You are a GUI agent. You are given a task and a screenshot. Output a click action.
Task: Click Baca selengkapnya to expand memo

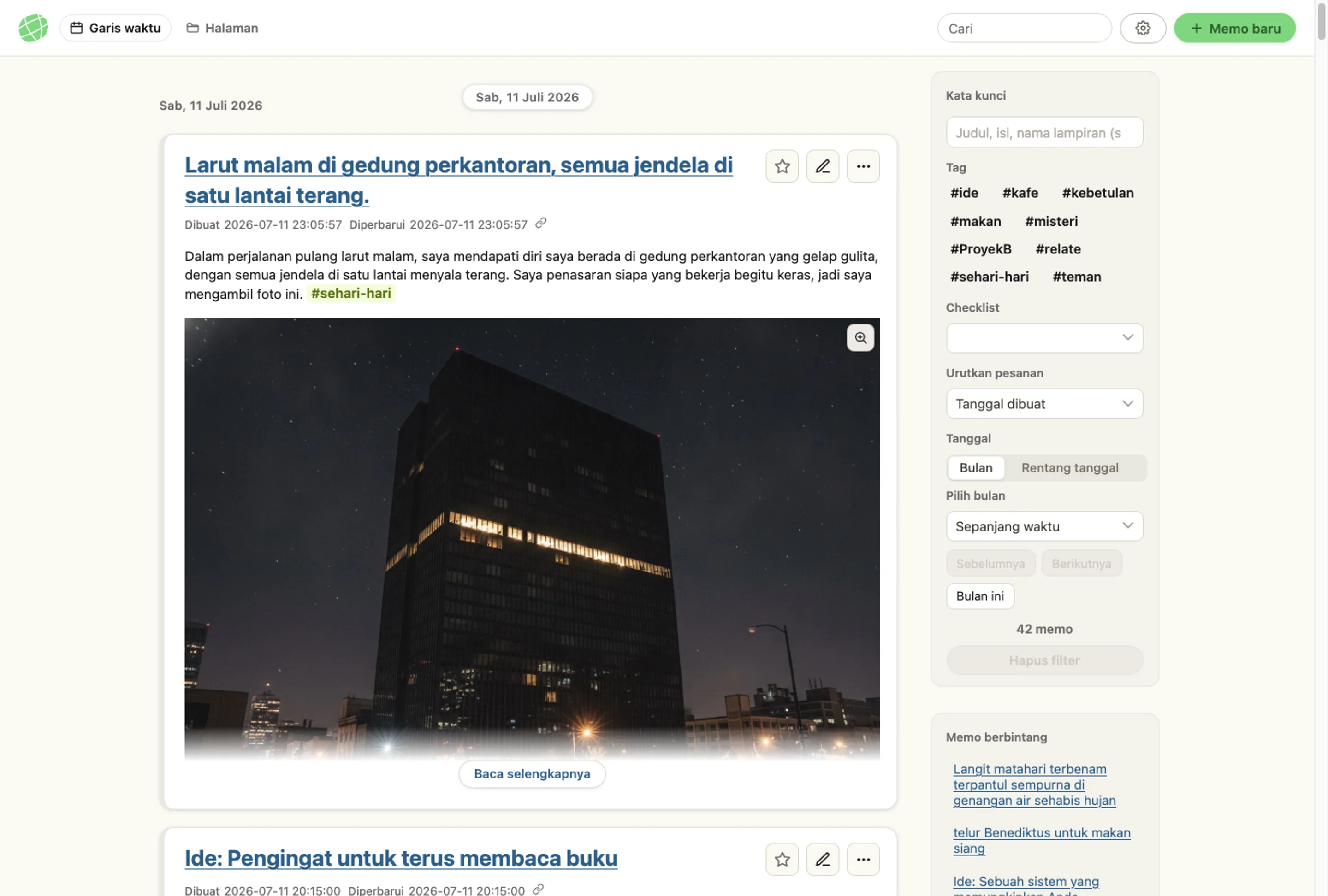pos(532,774)
